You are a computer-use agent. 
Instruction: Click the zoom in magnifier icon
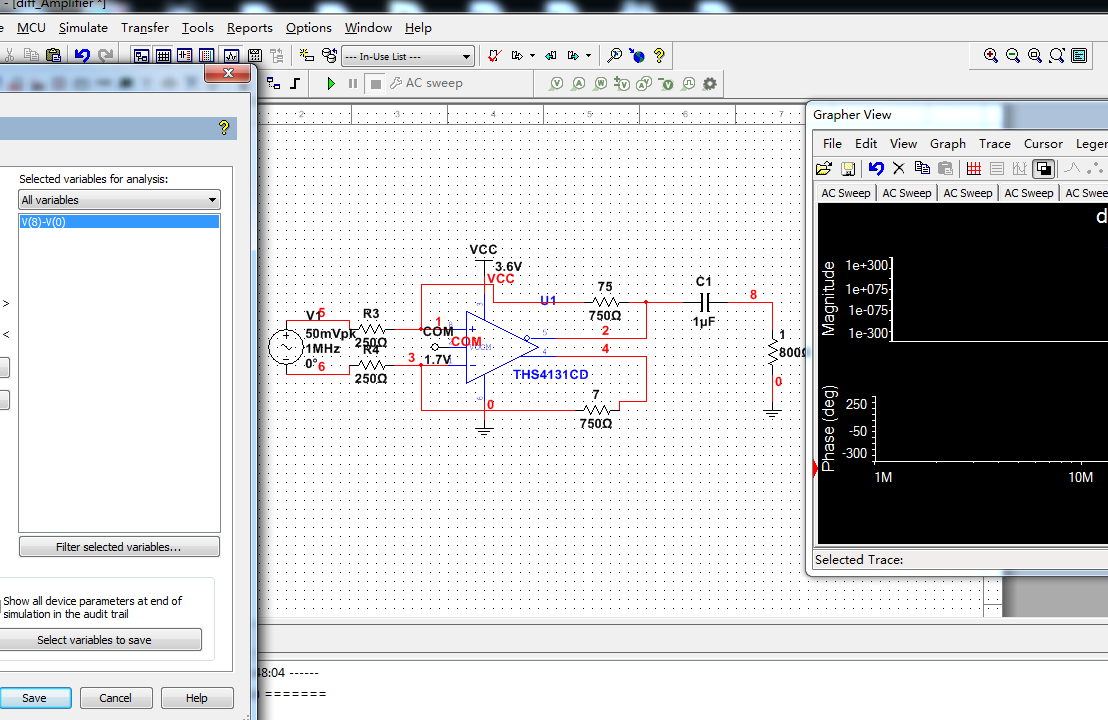click(990, 56)
